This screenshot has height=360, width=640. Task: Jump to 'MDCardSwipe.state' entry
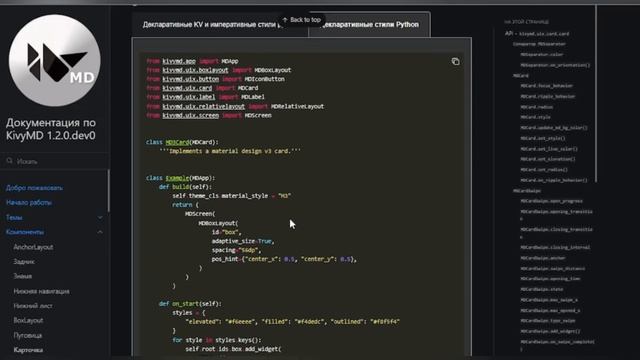click(x=542, y=289)
